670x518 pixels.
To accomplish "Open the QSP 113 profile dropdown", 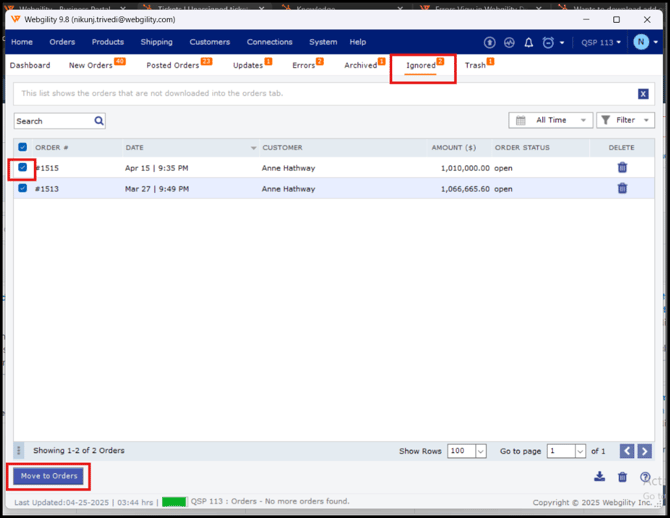I will pyautogui.click(x=601, y=43).
